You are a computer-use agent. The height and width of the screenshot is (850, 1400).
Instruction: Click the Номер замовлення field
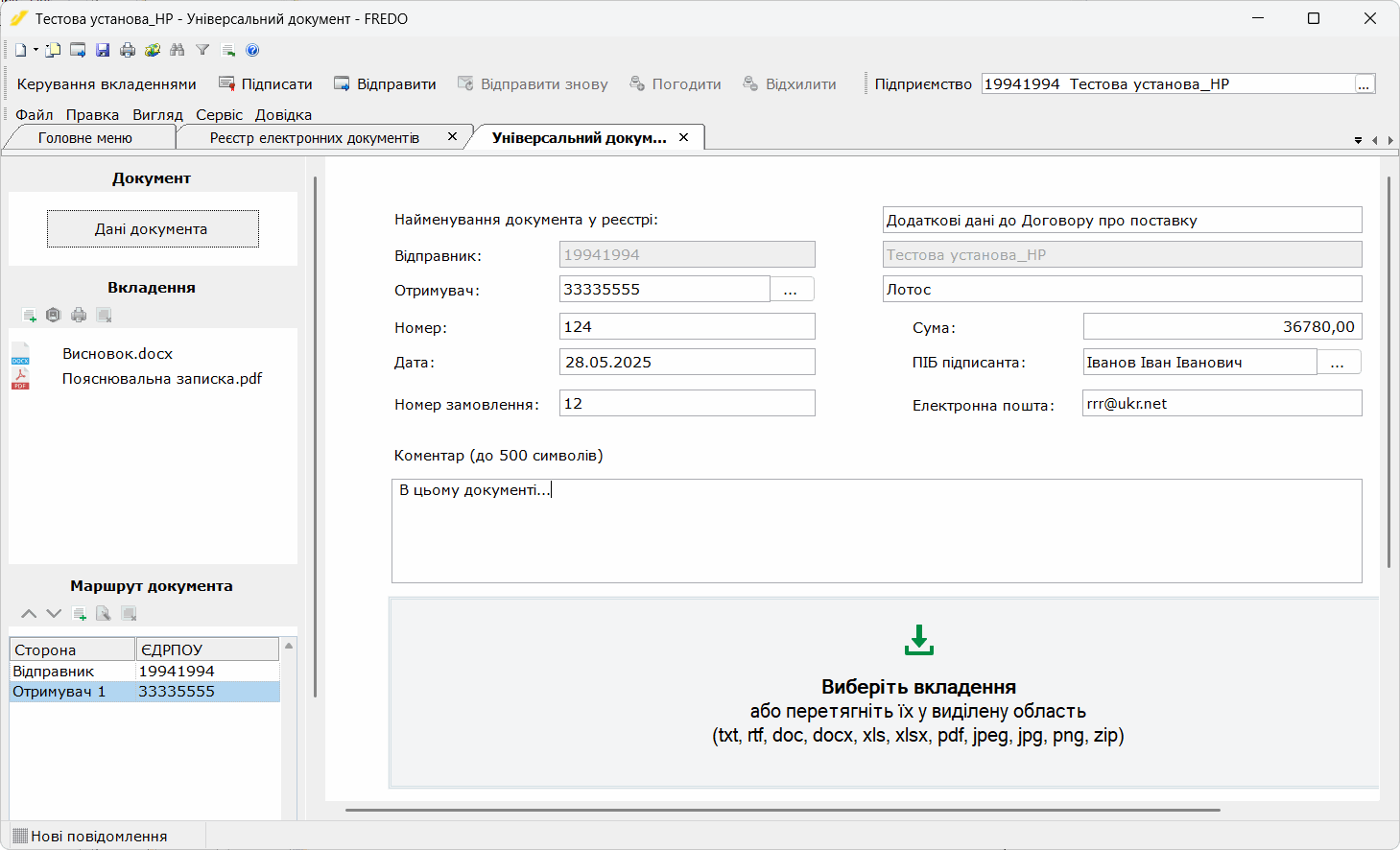tap(687, 403)
